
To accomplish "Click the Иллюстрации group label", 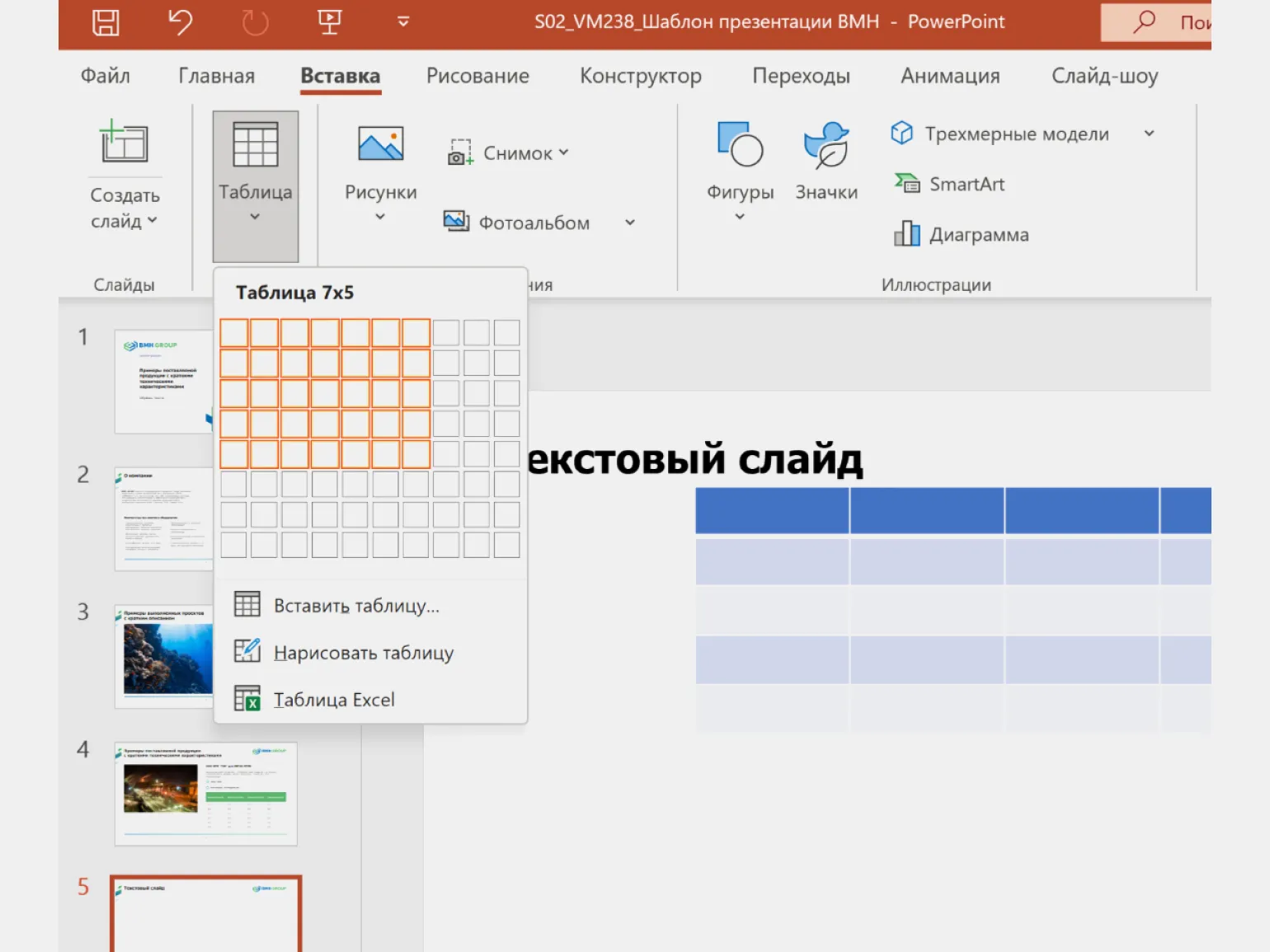I will pos(936,284).
